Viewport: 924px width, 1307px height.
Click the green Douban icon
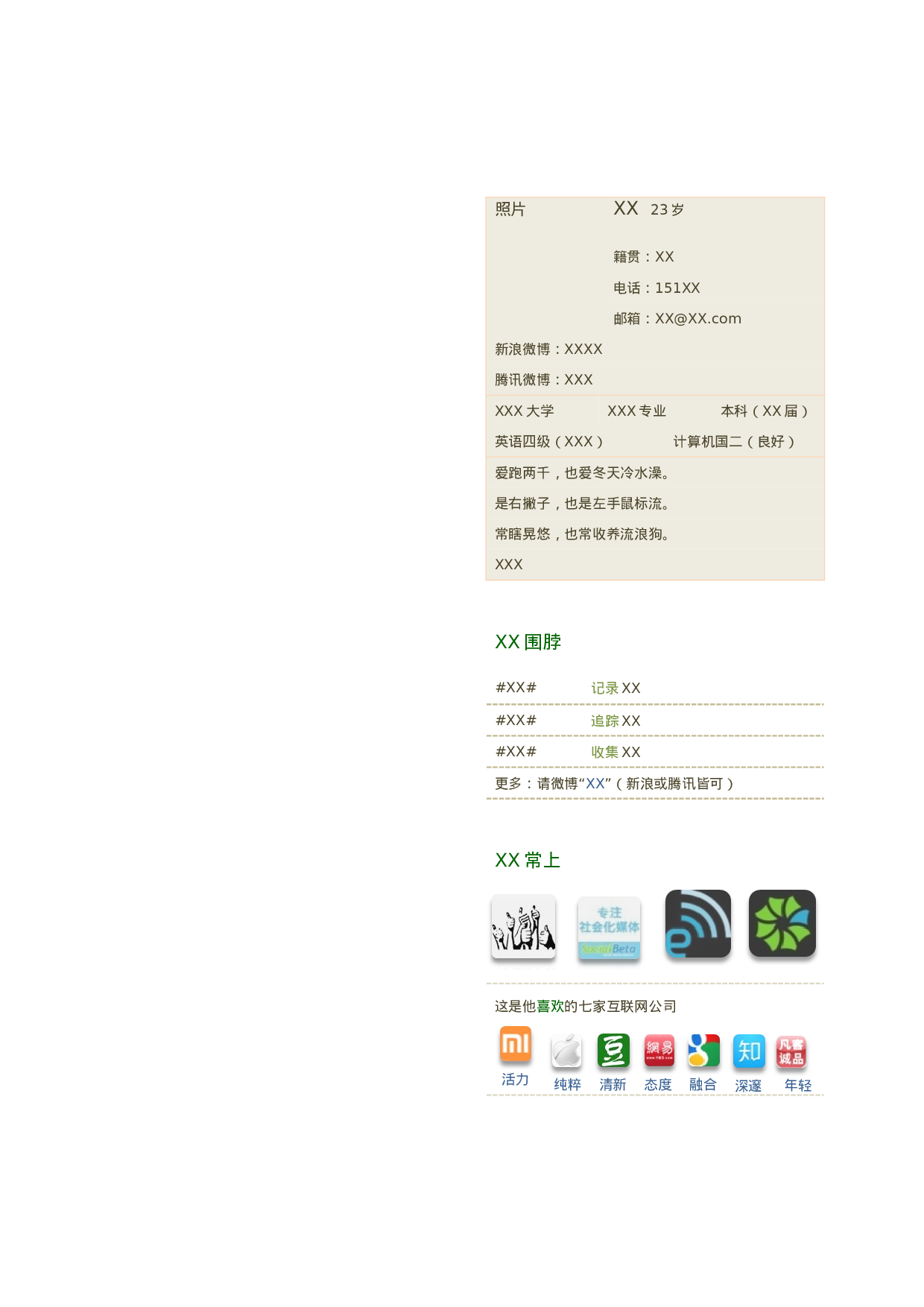coord(613,1051)
